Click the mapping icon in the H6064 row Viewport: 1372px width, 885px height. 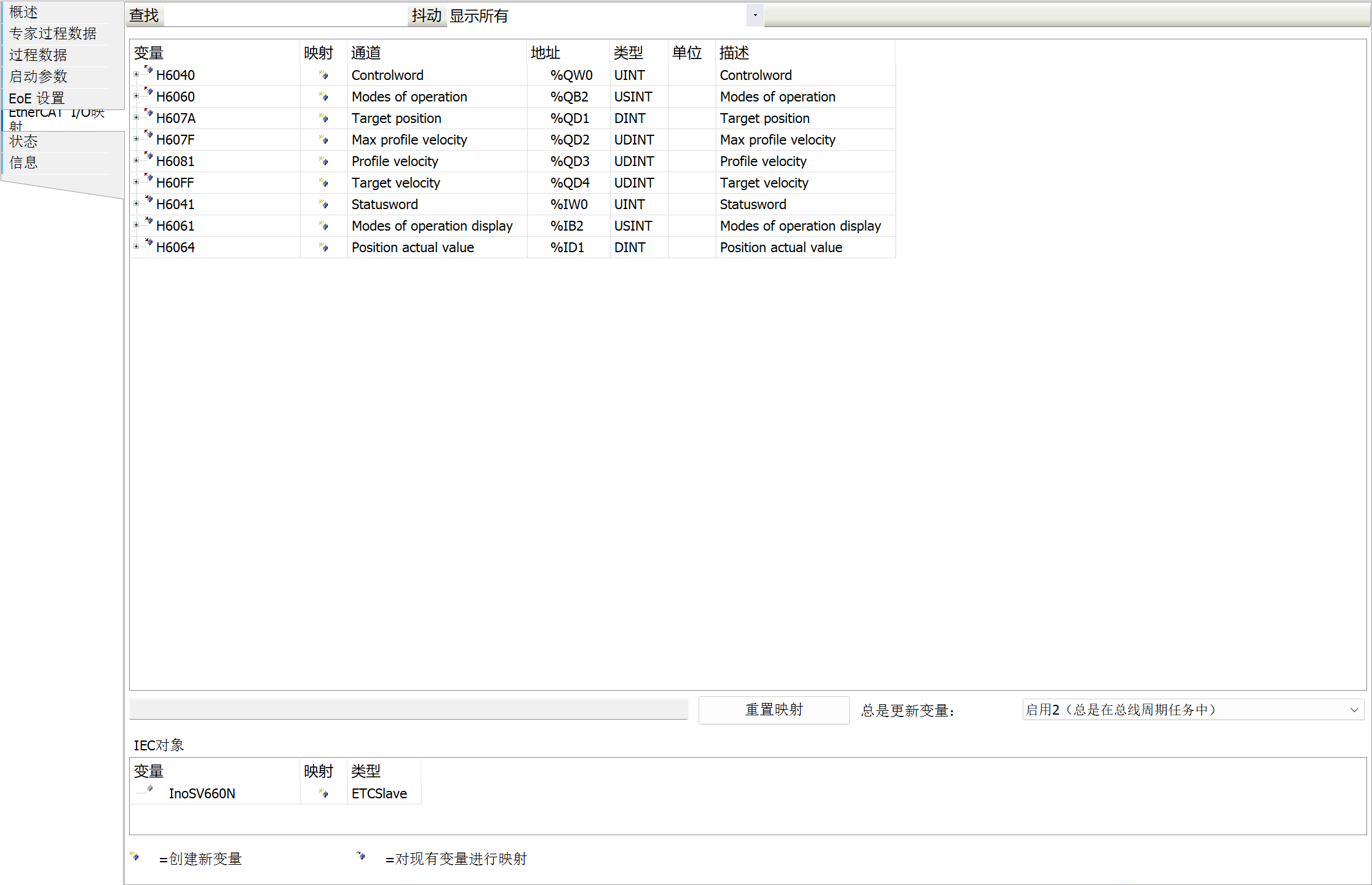click(x=323, y=247)
